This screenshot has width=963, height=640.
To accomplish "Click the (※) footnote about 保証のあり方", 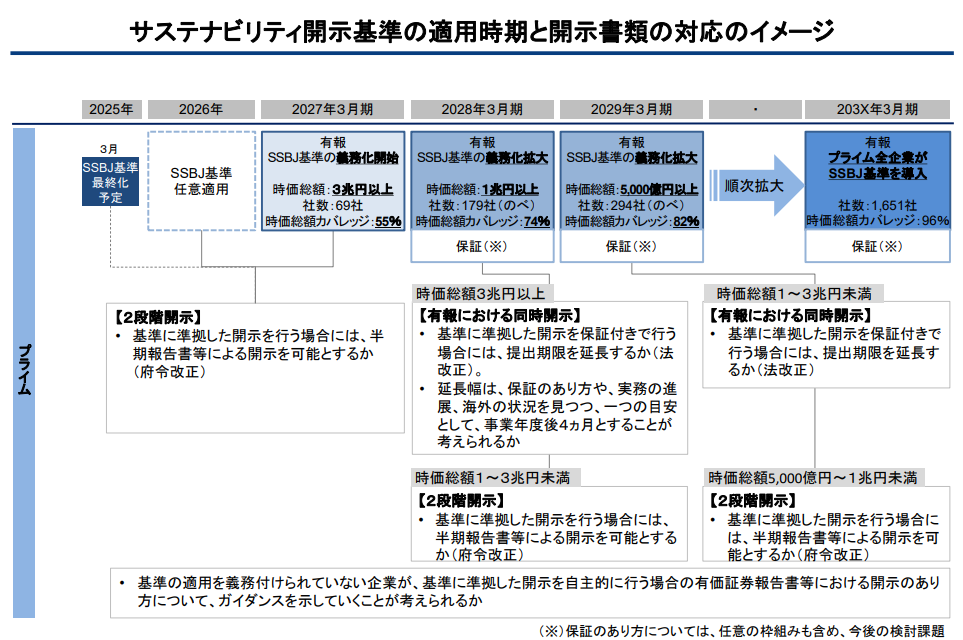I will 741,631.
